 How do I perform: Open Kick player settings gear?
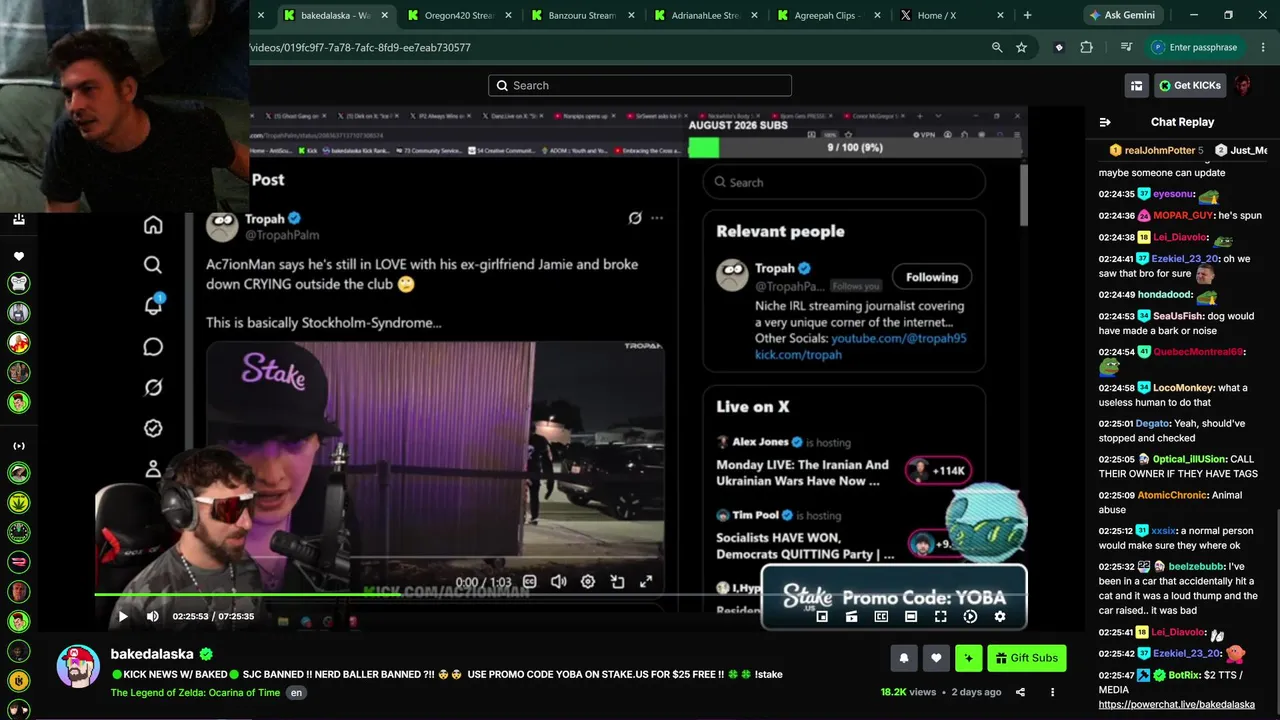[x=999, y=616]
